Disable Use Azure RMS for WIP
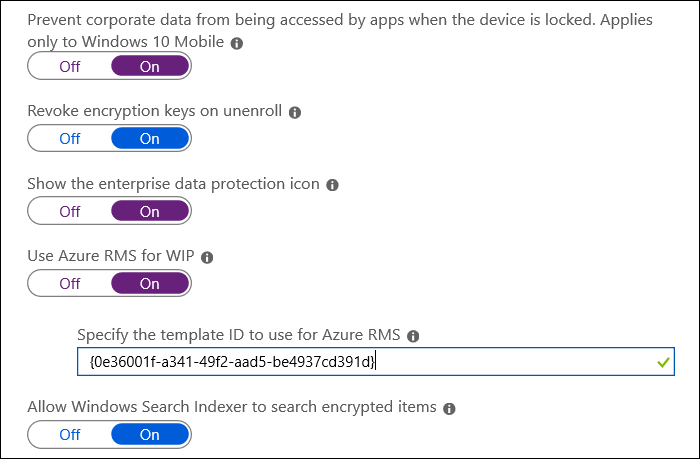 click(70, 283)
